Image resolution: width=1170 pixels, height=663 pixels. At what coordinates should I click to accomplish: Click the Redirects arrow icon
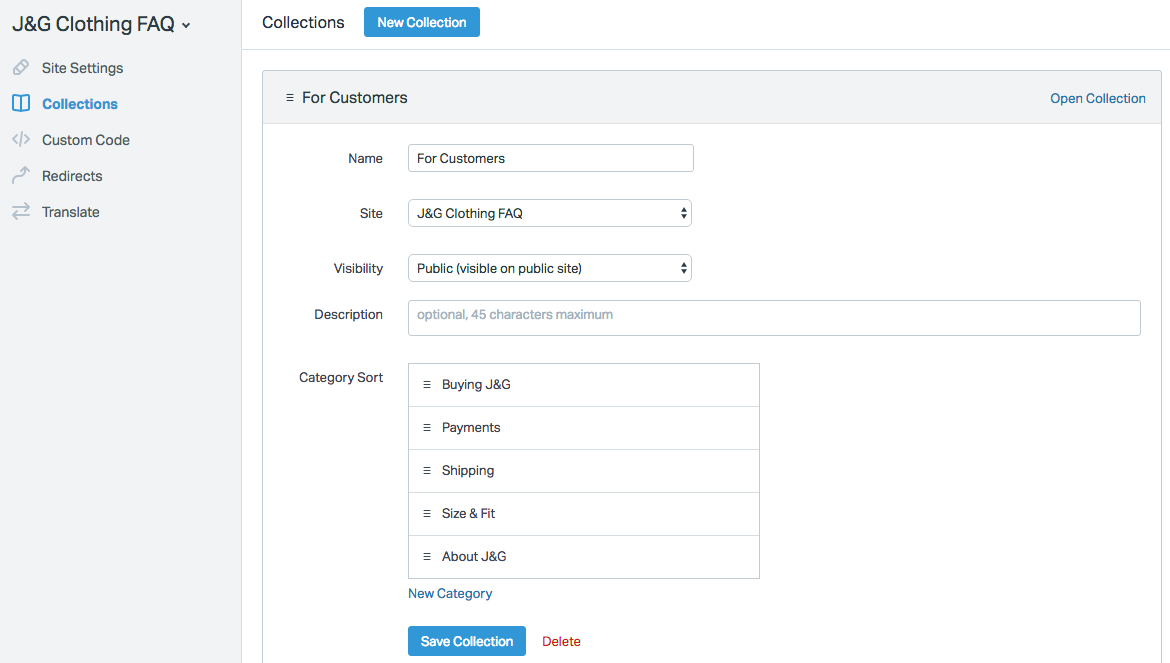click(20, 176)
